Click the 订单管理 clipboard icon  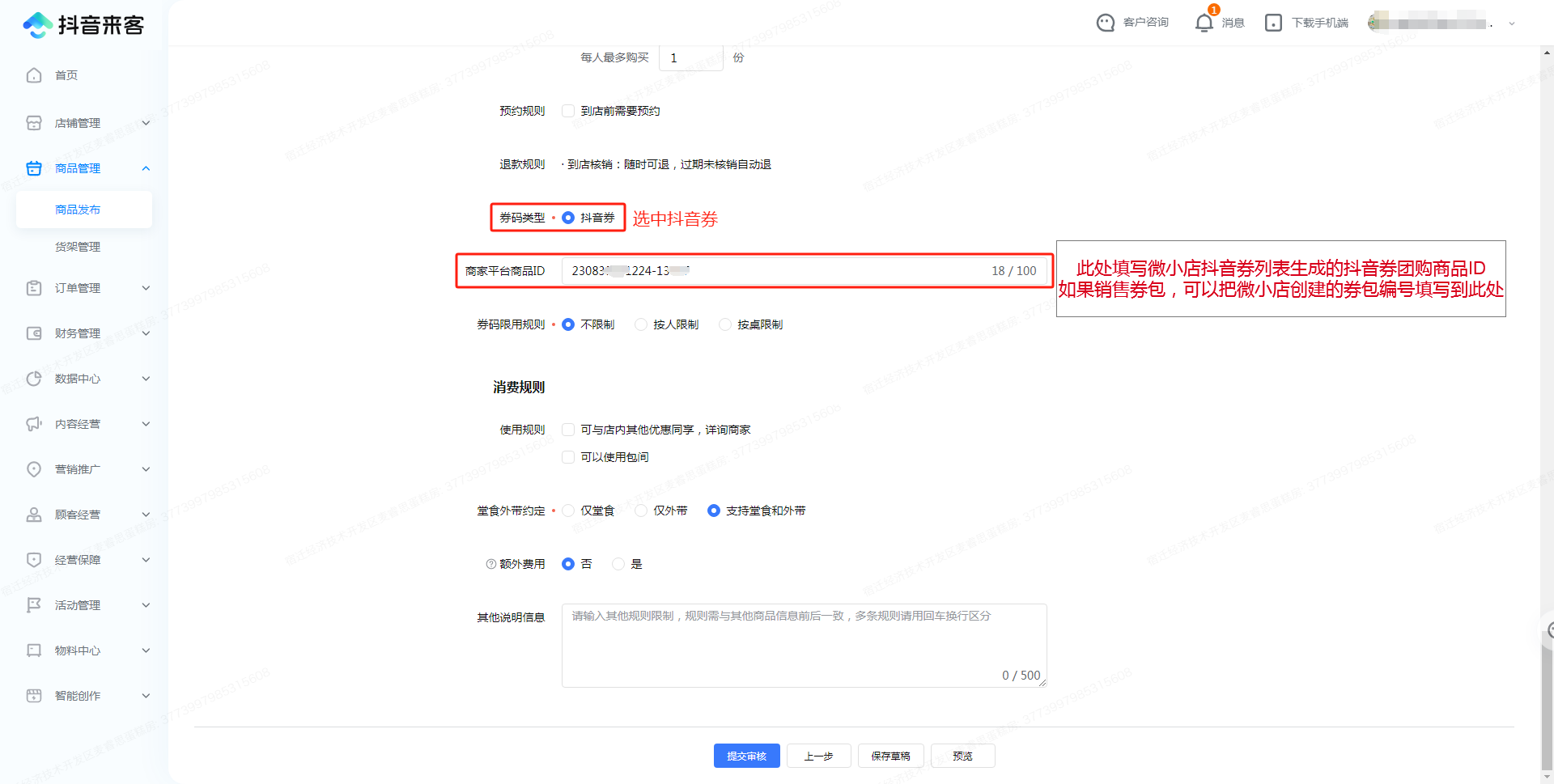[34, 288]
